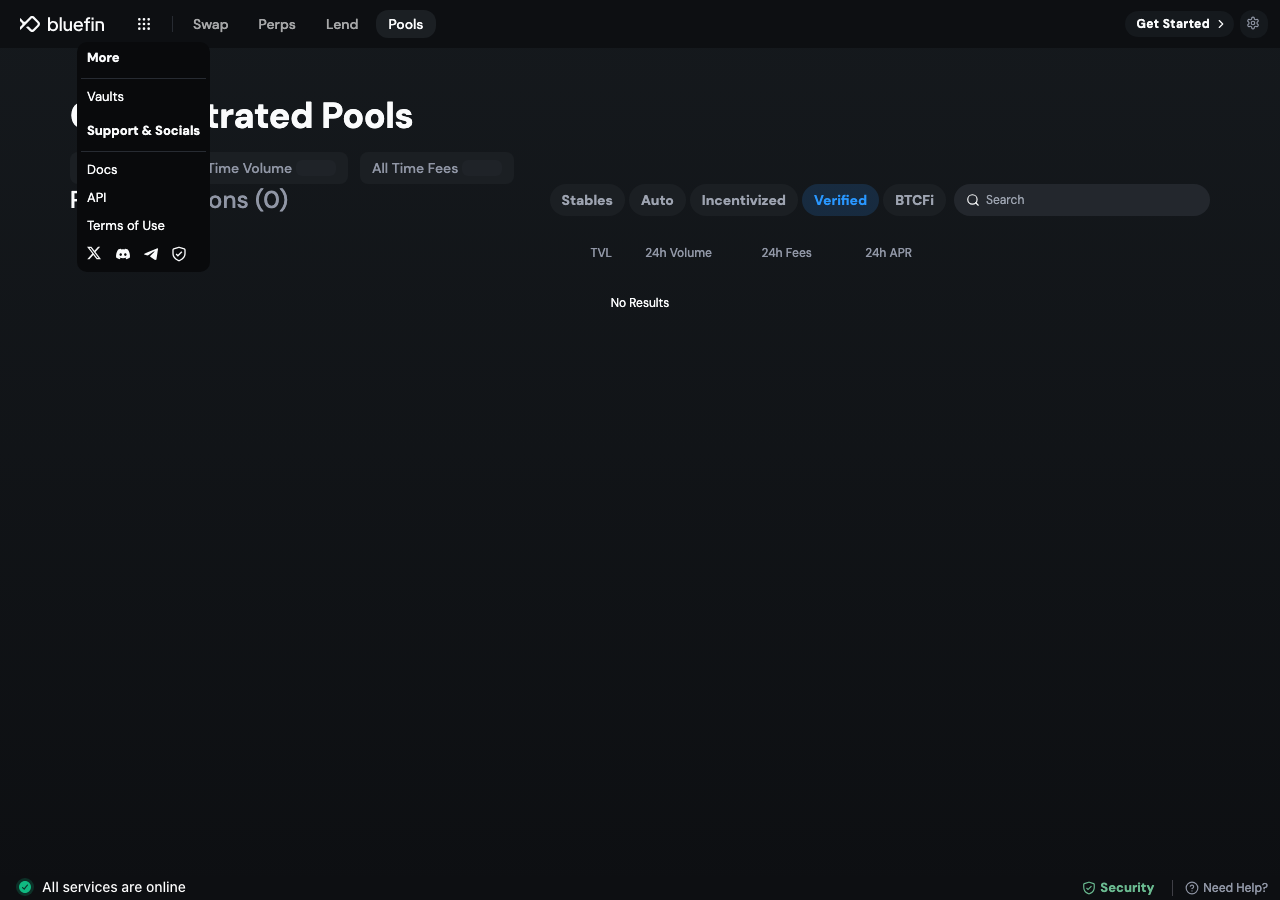Click the bluefin logo

pos(62,24)
